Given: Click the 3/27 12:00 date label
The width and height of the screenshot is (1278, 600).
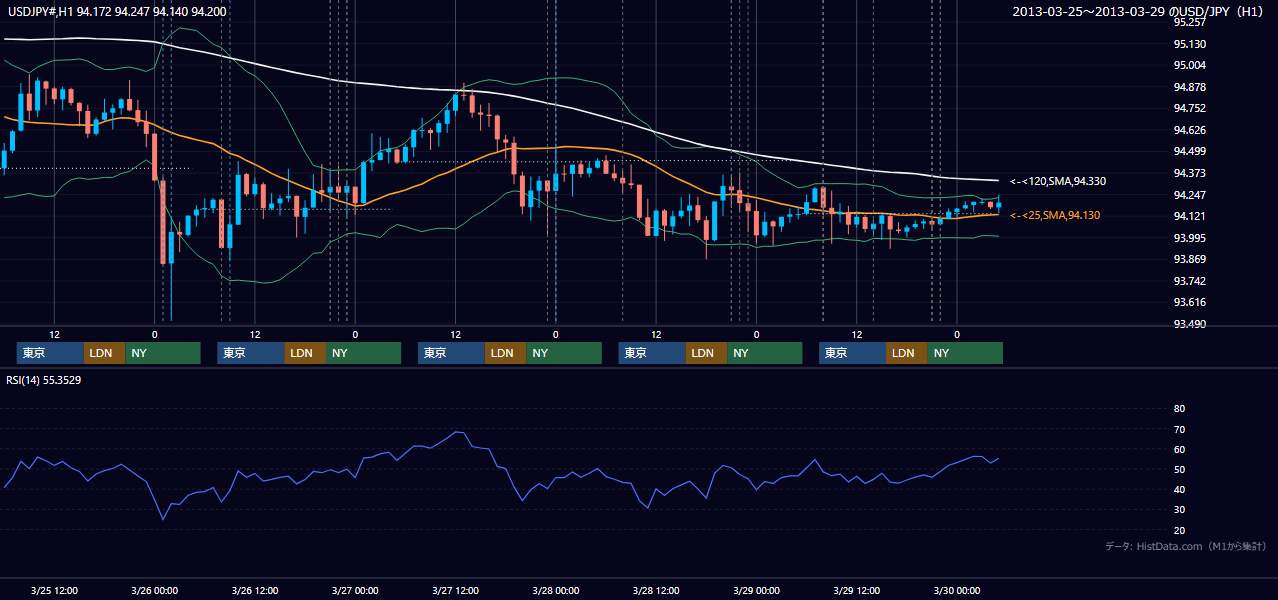Looking at the screenshot, I should [455, 590].
